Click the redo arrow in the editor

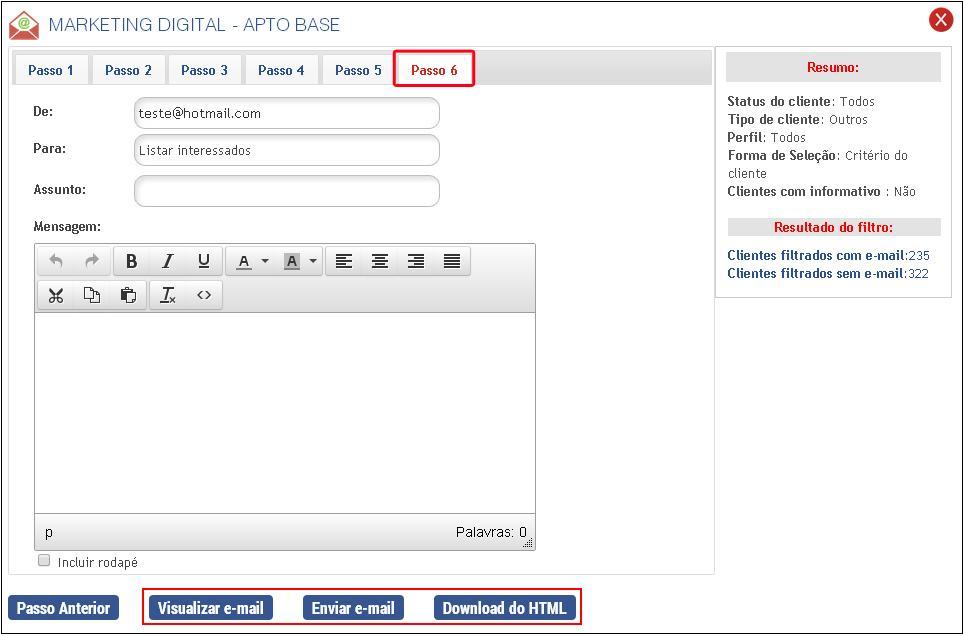click(x=92, y=261)
